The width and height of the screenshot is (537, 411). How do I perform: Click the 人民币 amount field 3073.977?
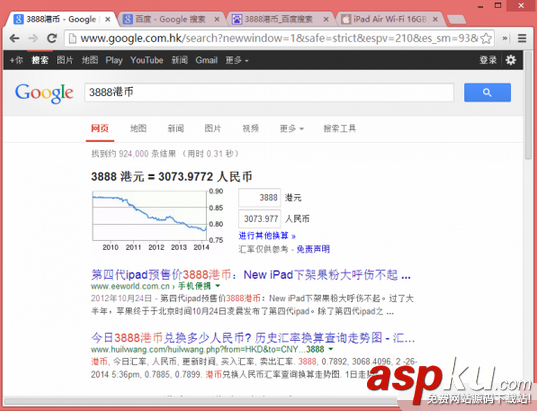pyautogui.click(x=260, y=219)
